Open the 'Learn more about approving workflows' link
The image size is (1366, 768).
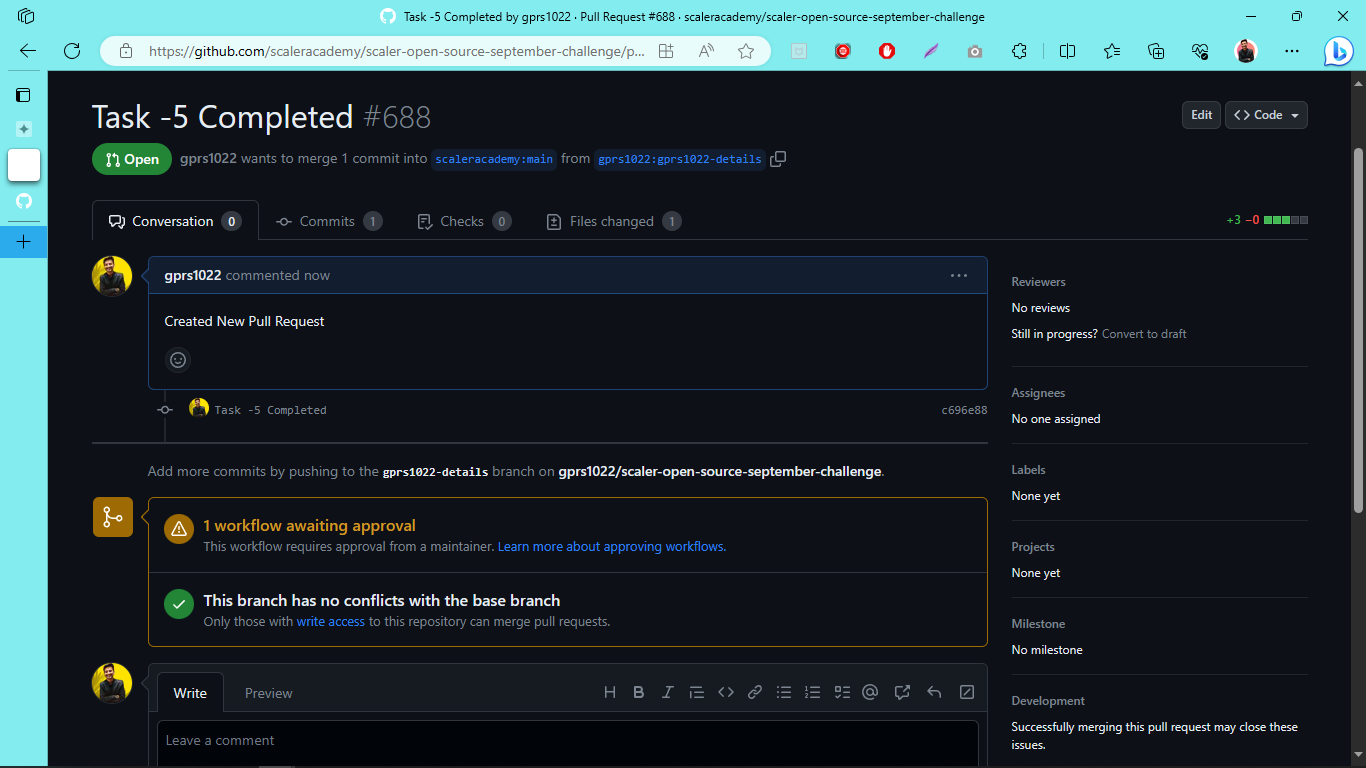click(611, 546)
